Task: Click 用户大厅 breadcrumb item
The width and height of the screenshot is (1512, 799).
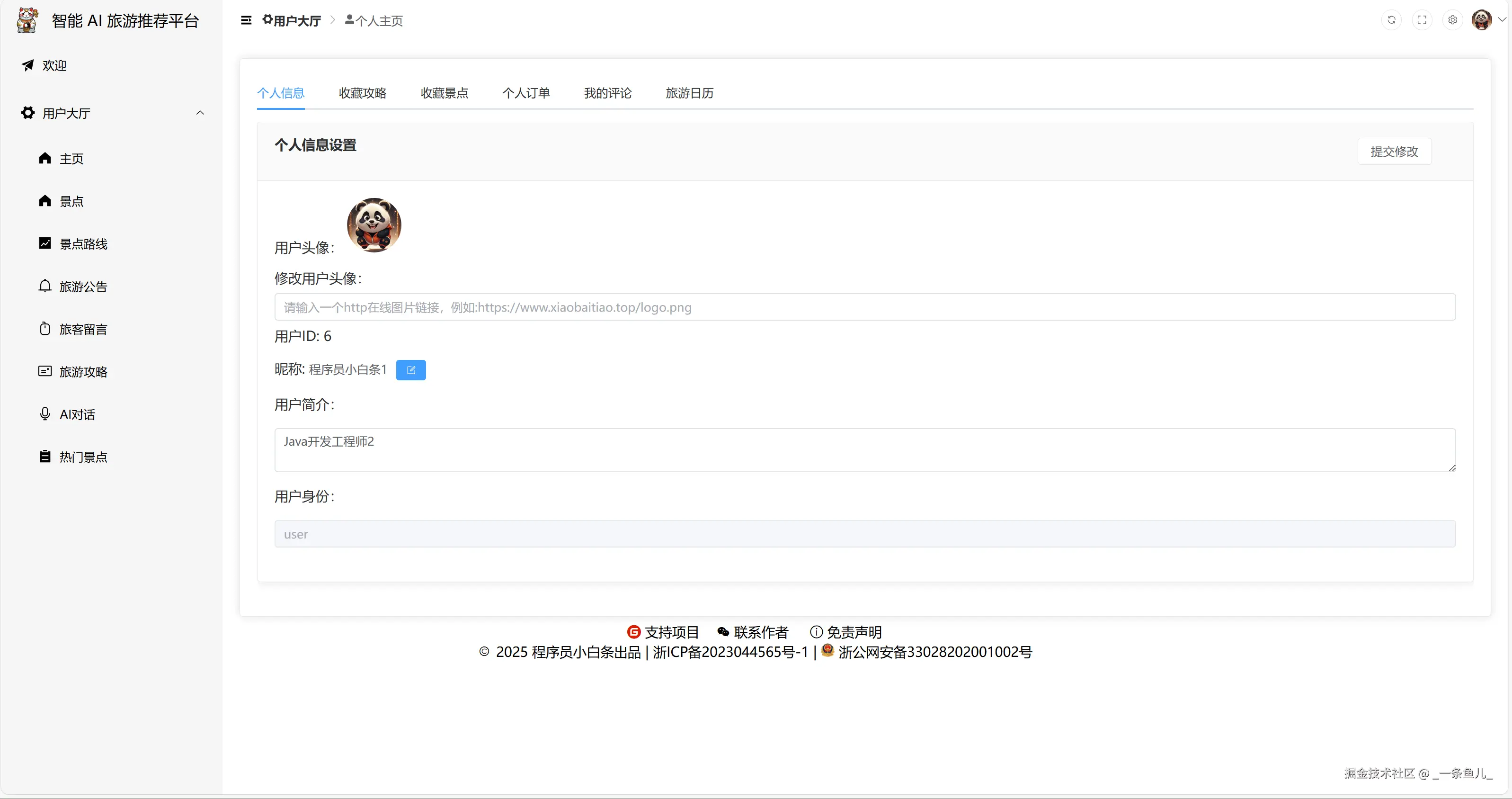Action: 292,21
